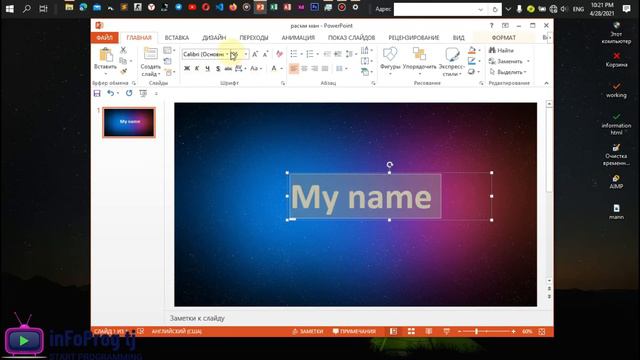Start slideshow from quick access toolbar icon
640x360 pixels.
point(143,93)
